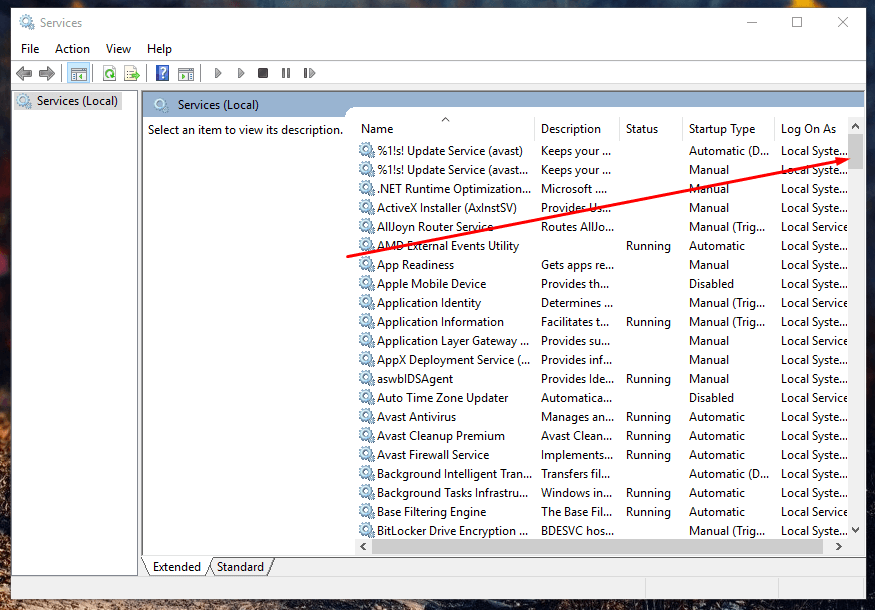Click Running status of Avast Antivirus

click(648, 416)
